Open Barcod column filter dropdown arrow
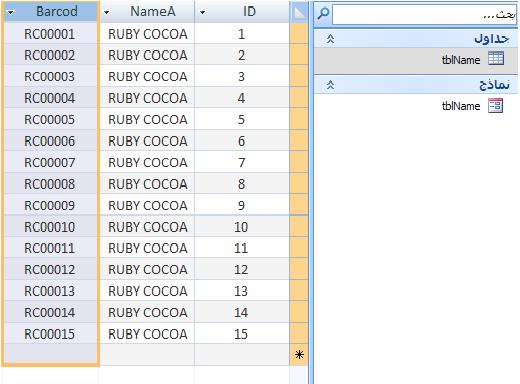Viewport: 520px width, 384px height. [11, 13]
